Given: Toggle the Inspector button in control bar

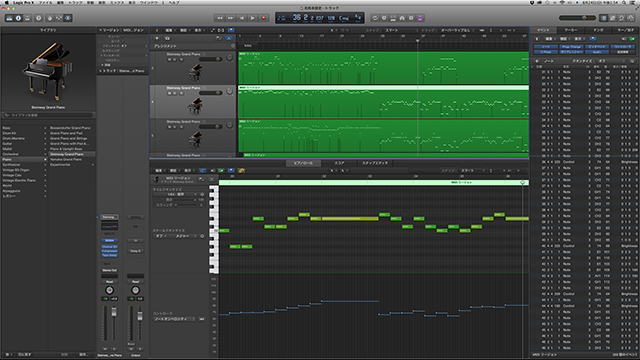Looking at the screenshot, I should (18, 18).
